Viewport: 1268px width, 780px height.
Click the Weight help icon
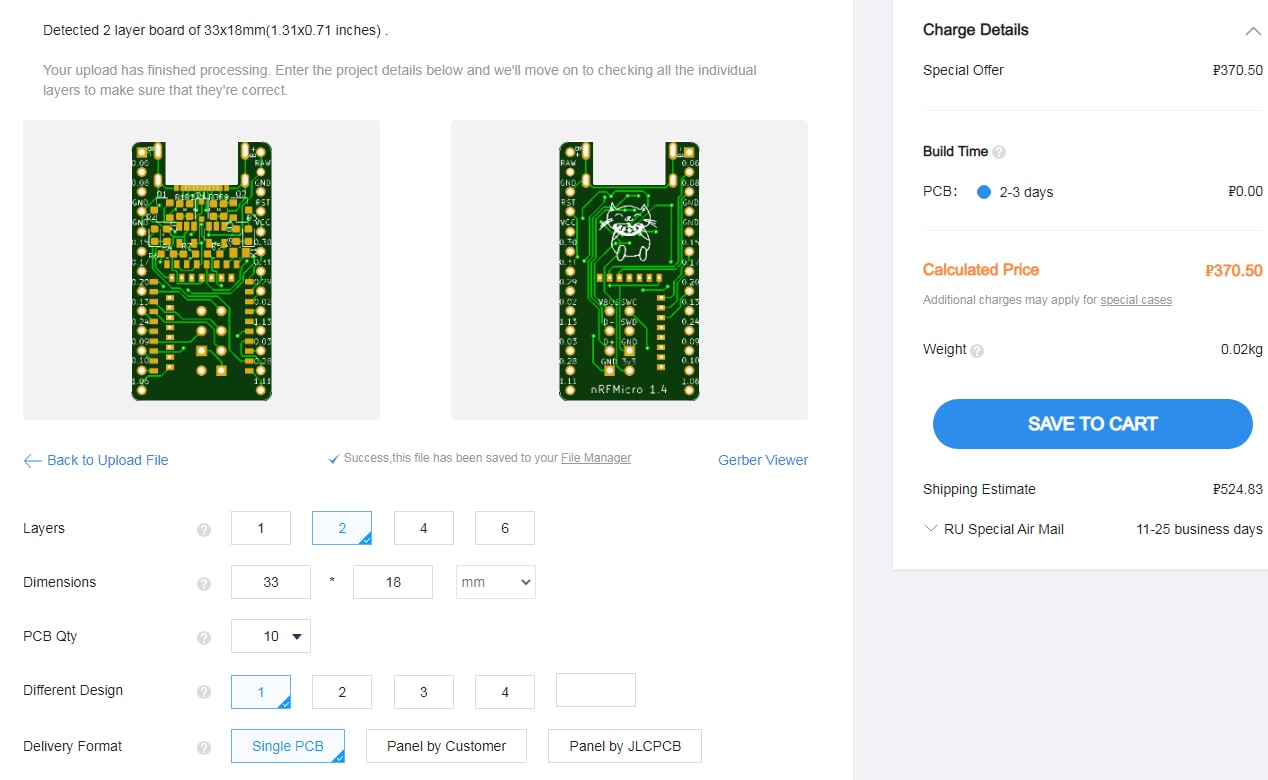tap(977, 351)
